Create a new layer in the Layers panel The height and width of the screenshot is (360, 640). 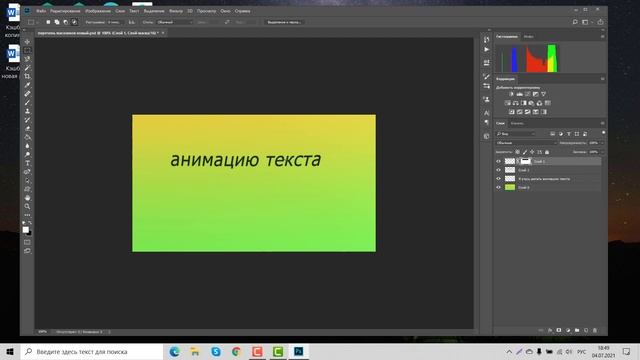[x=586, y=330]
